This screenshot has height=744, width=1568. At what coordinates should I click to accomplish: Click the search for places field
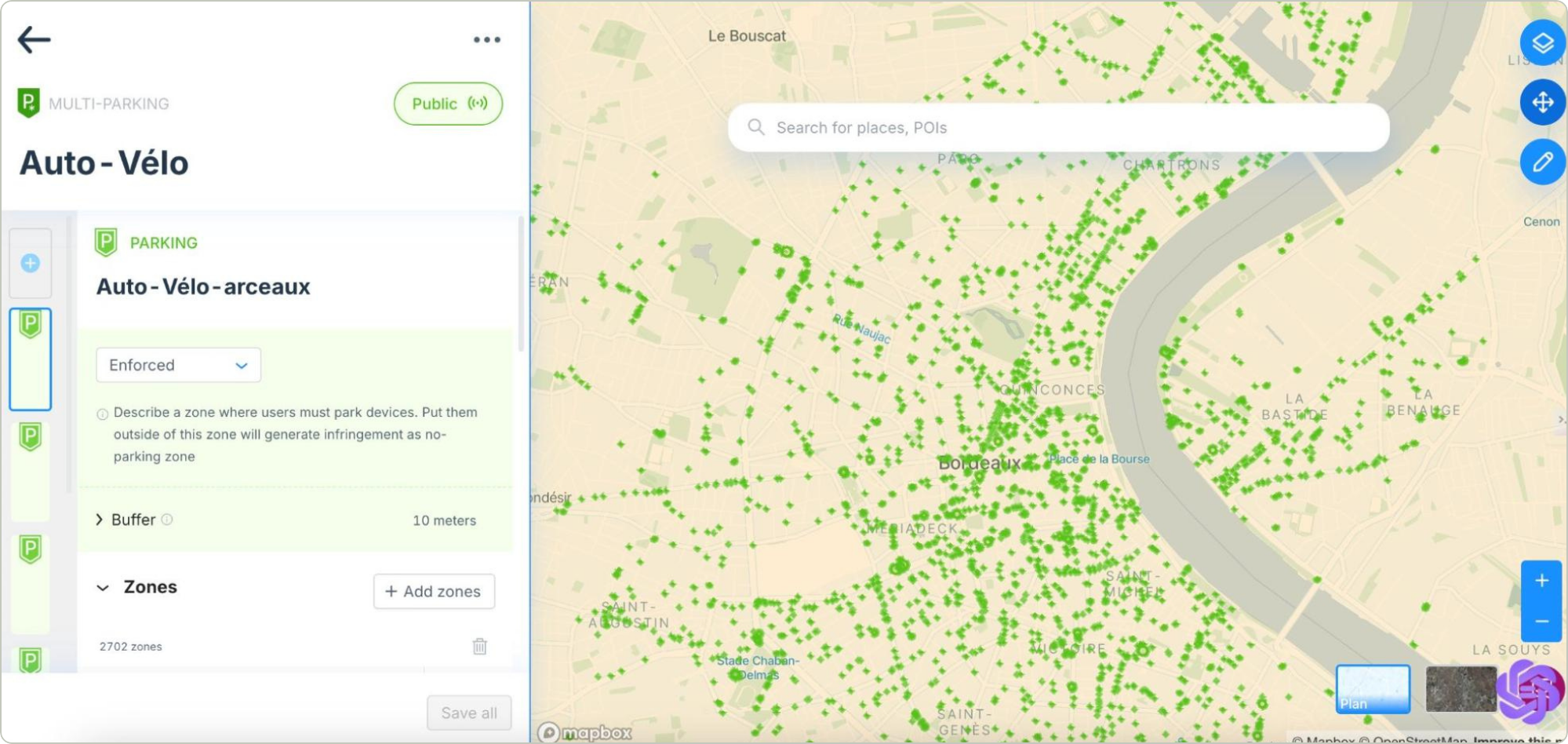pyautogui.click(x=1057, y=128)
